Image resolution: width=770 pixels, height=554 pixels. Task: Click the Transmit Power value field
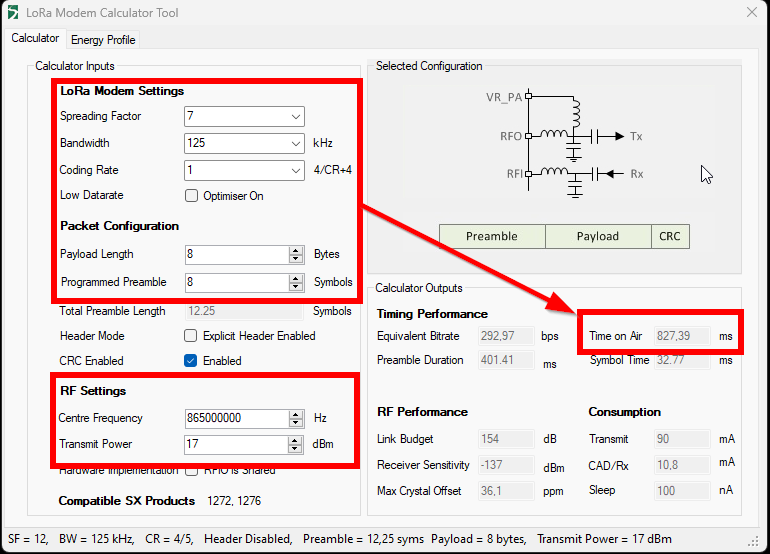click(x=236, y=445)
